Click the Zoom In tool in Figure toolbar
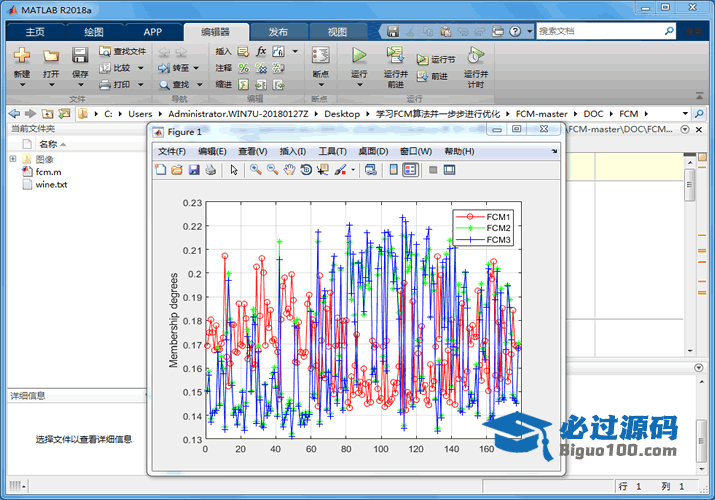The height and width of the screenshot is (500, 715). click(x=256, y=170)
